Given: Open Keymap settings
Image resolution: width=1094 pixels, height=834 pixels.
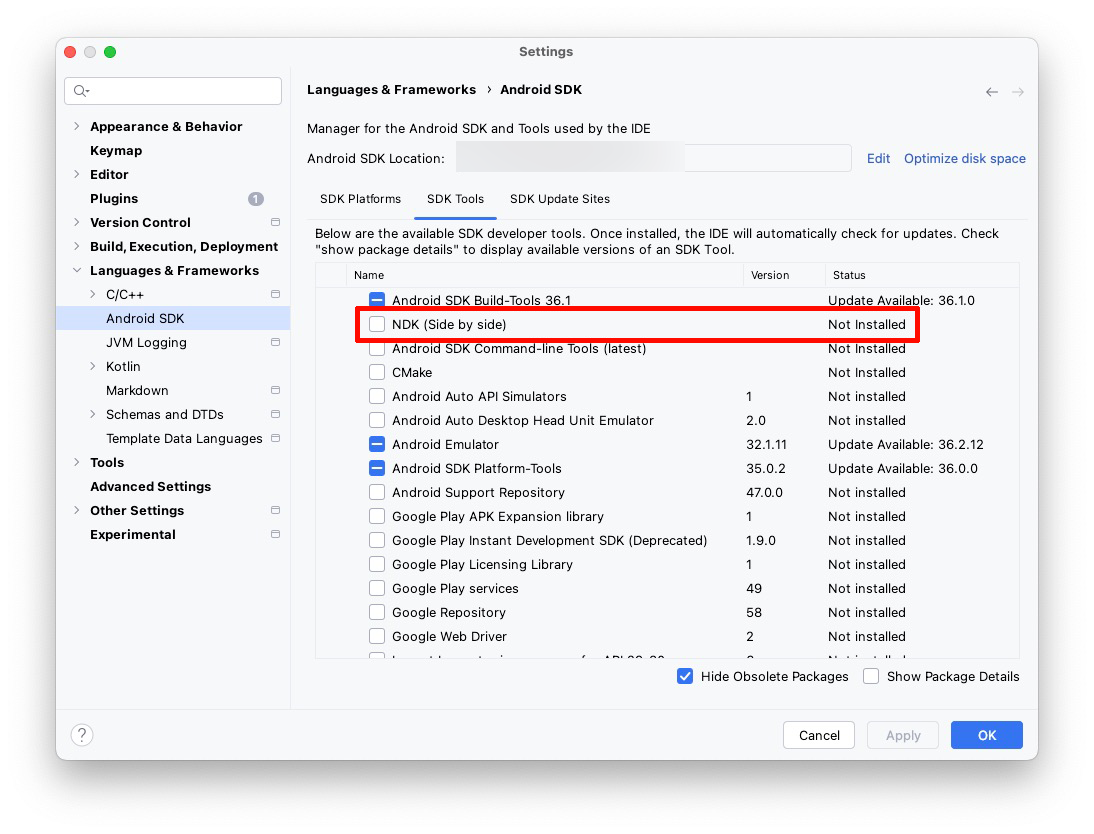Looking at the screenshot, I should (x=116, y=151).
